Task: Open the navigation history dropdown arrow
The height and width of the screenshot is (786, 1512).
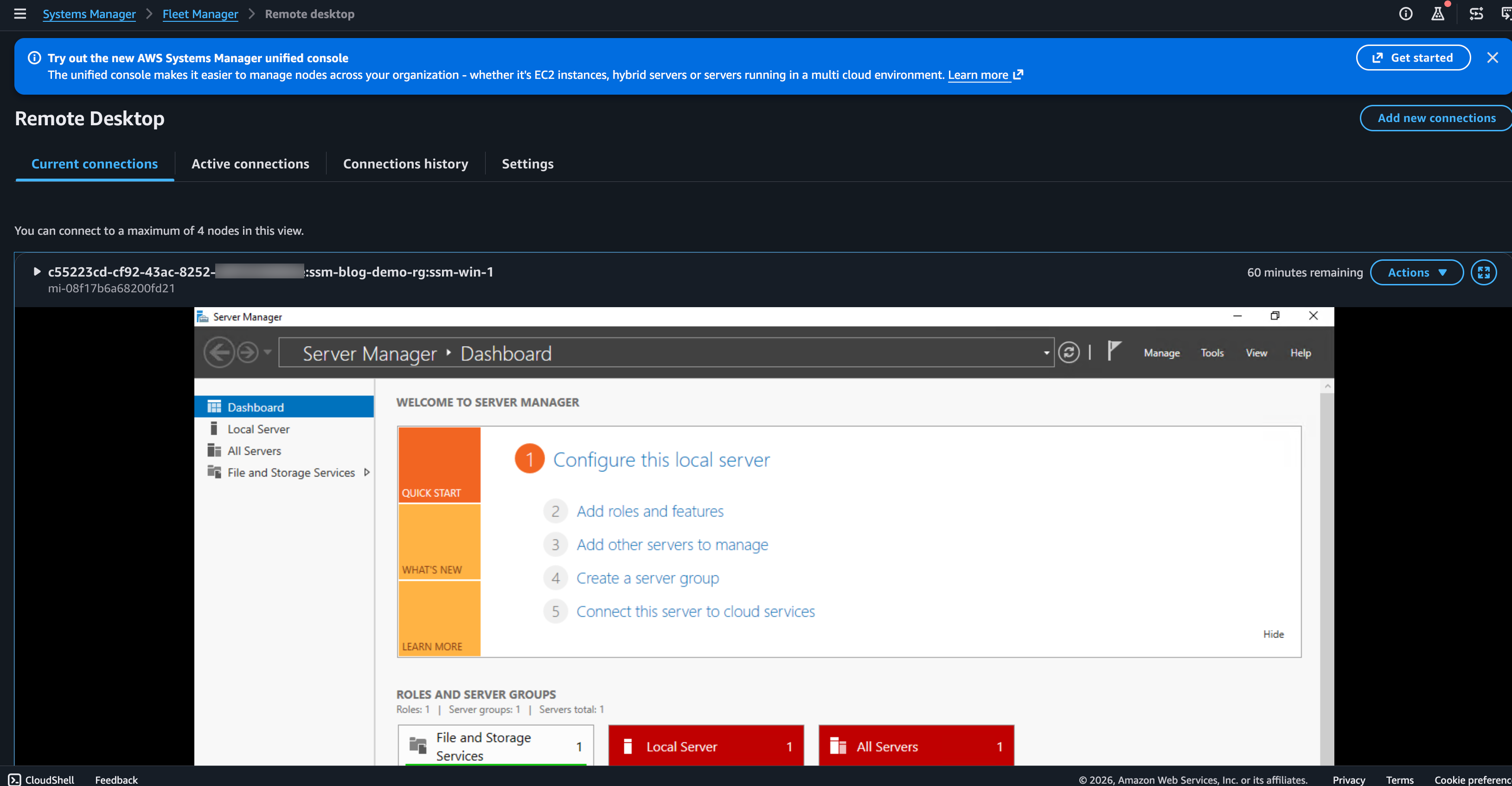Action: pos(268,352)
